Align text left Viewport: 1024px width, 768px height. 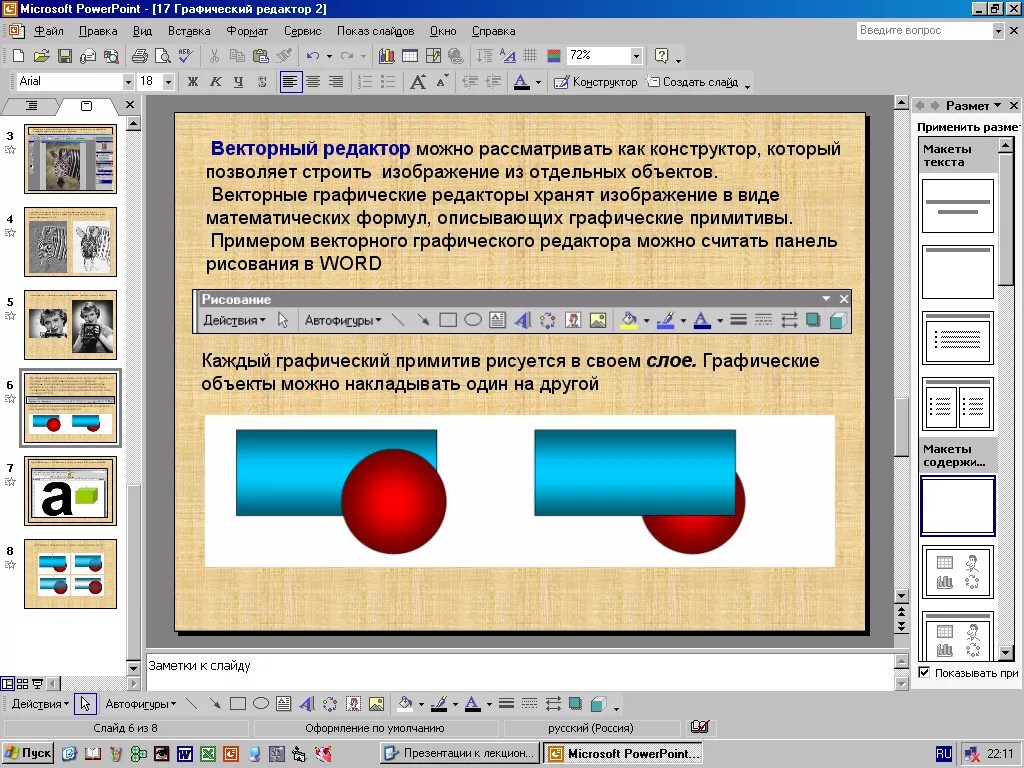pyautogui.click(x=291, y=82)
